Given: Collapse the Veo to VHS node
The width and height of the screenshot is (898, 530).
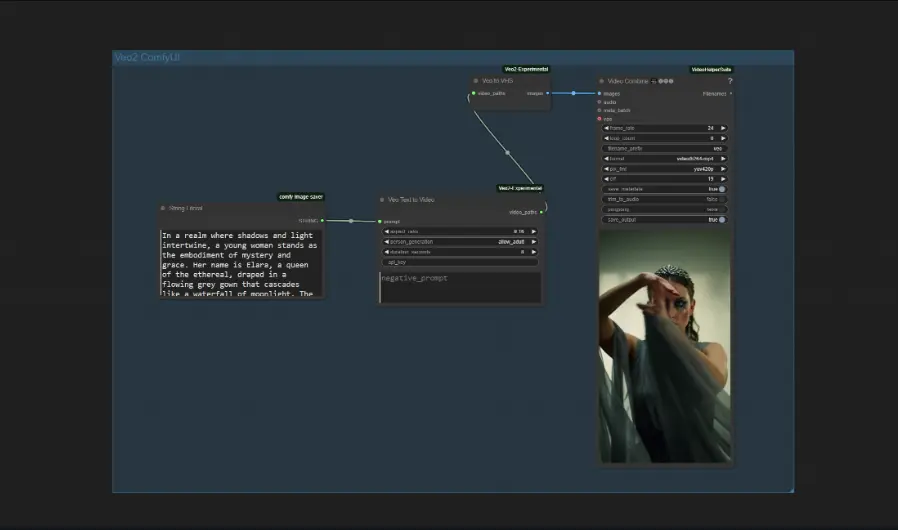Looking at the screenshot, I should (477, 81).
